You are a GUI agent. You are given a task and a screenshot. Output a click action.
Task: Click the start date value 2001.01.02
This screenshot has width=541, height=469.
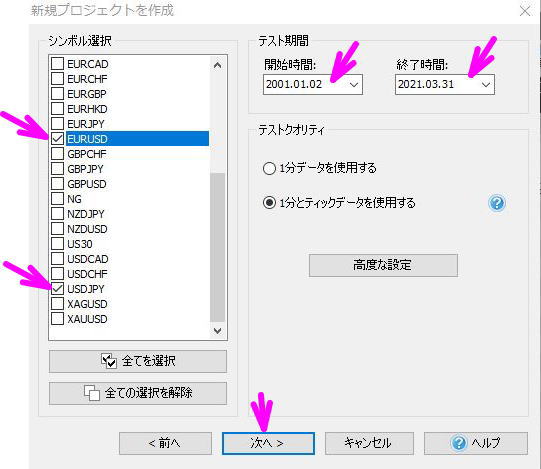(x=294, y=84)
